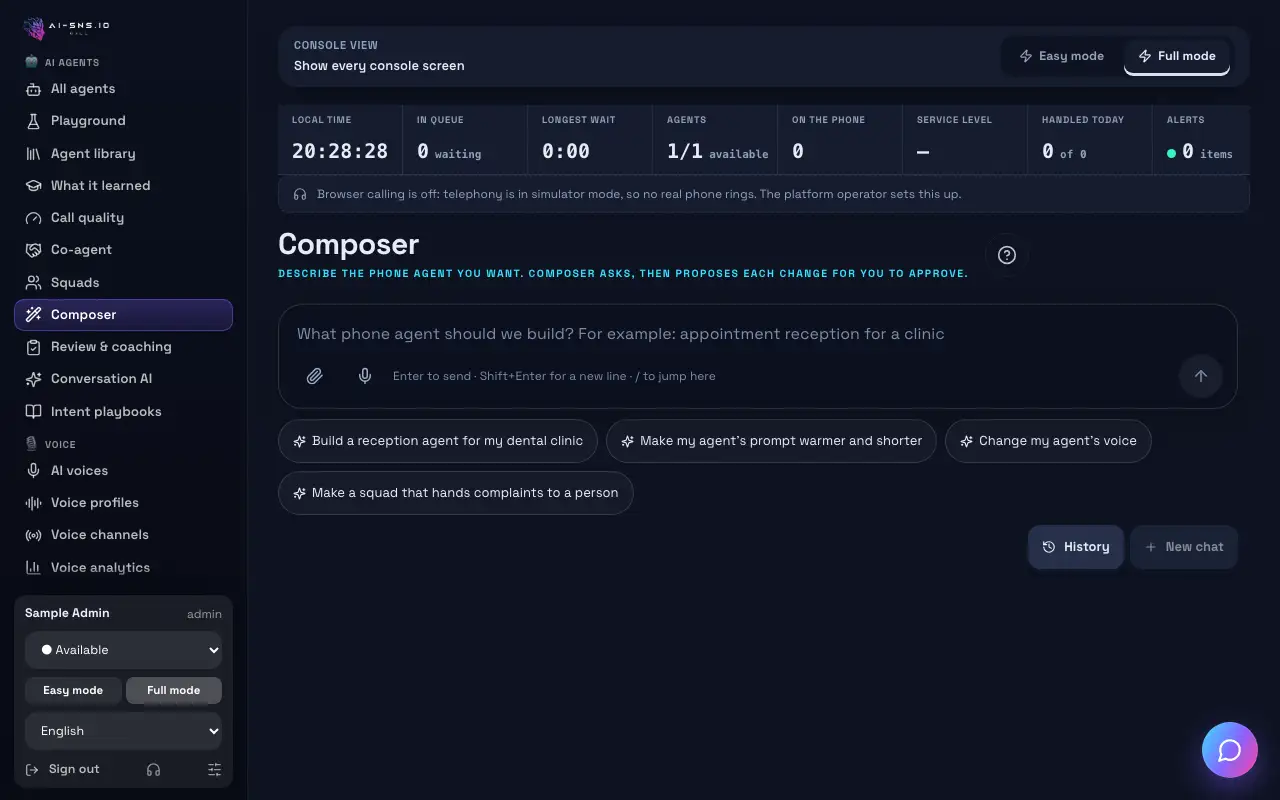Select Easy mode in the sidebar user panel
Image resolution: width=1280 pixels, height=800 pixels.
tap(73, 690)
